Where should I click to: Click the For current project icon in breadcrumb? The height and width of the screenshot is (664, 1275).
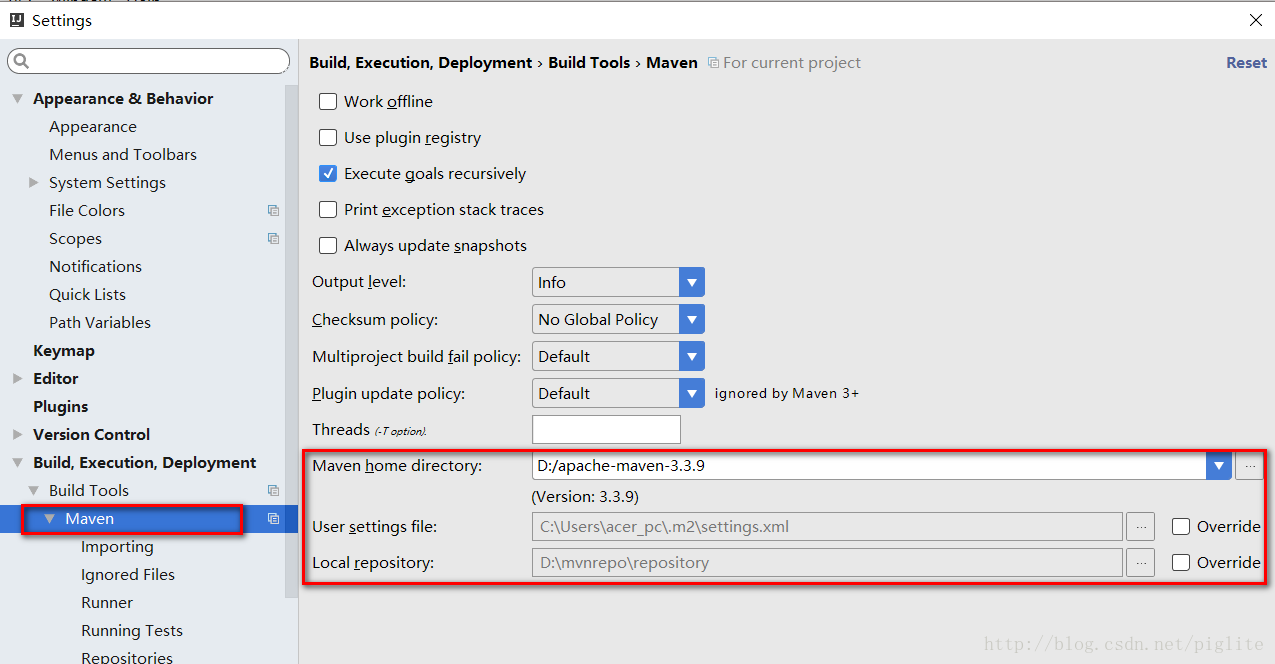click(x=713, y=62)
